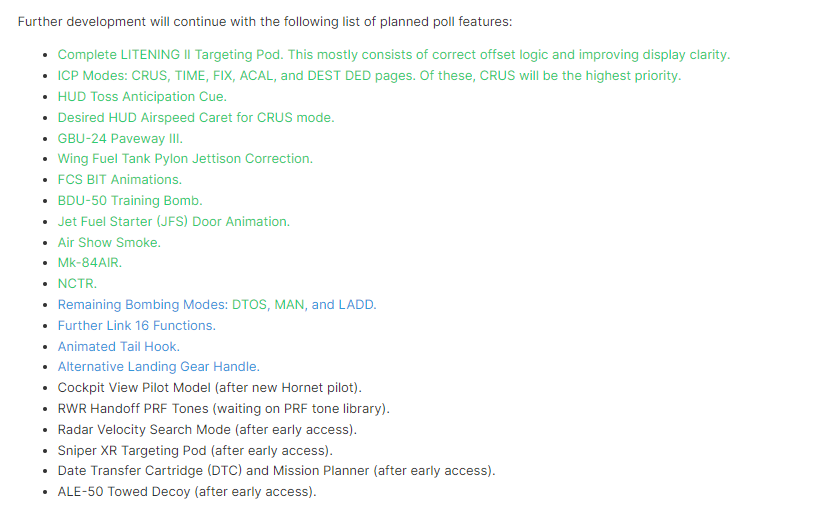Select the NCTR list item
Viewport: 836px width, 509px height.
[x=77, y=284]
